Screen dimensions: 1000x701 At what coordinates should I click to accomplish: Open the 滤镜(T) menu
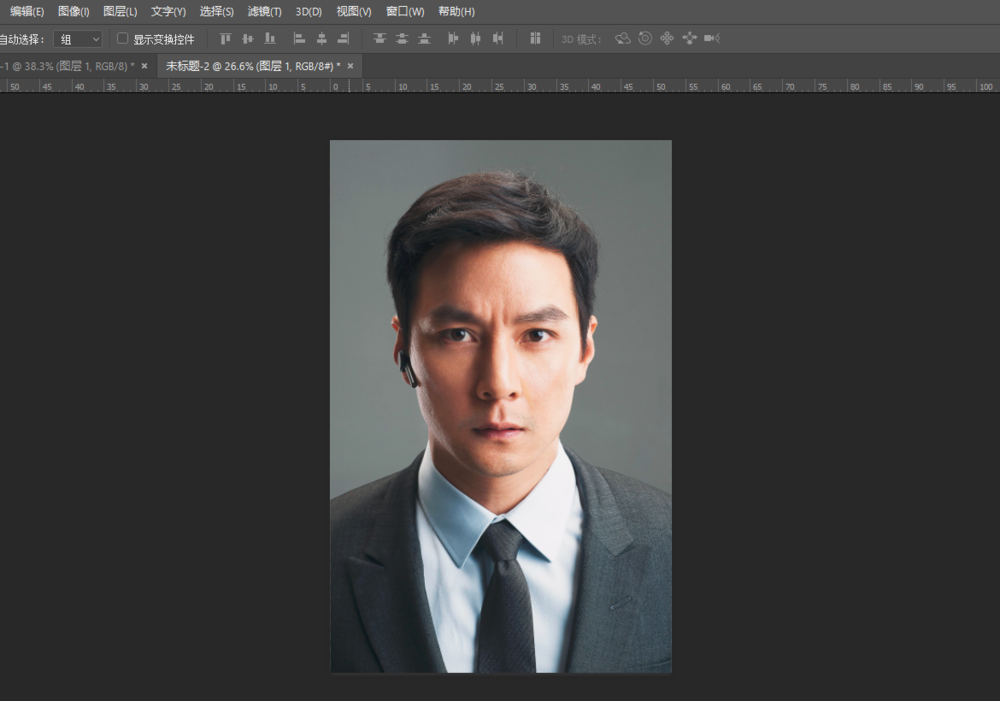click(x=264, y=11)
